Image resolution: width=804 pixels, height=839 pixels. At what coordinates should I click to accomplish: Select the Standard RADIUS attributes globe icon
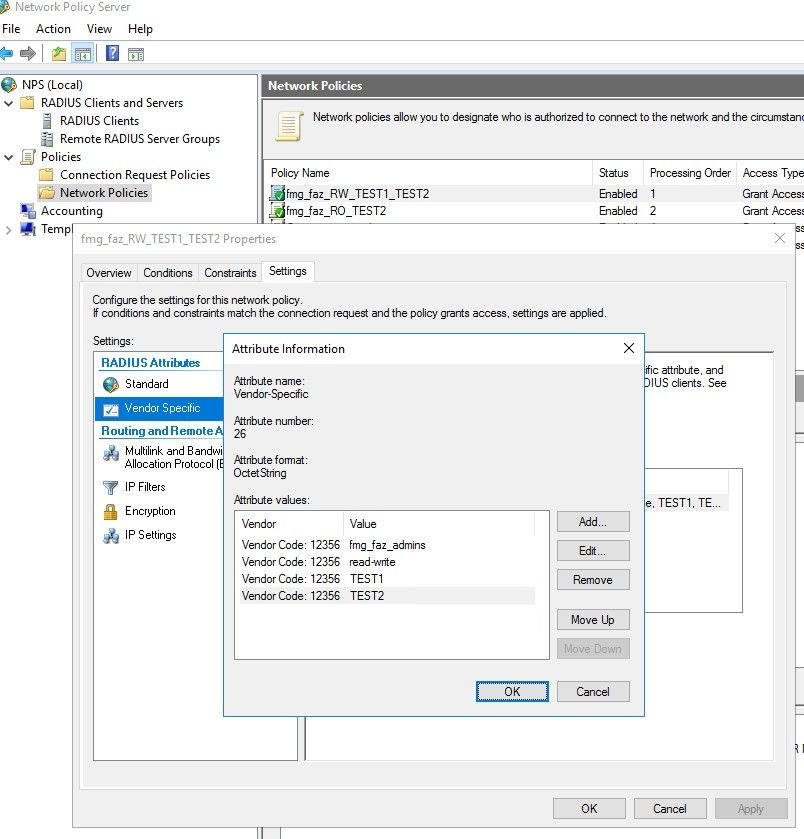point(110,384)
